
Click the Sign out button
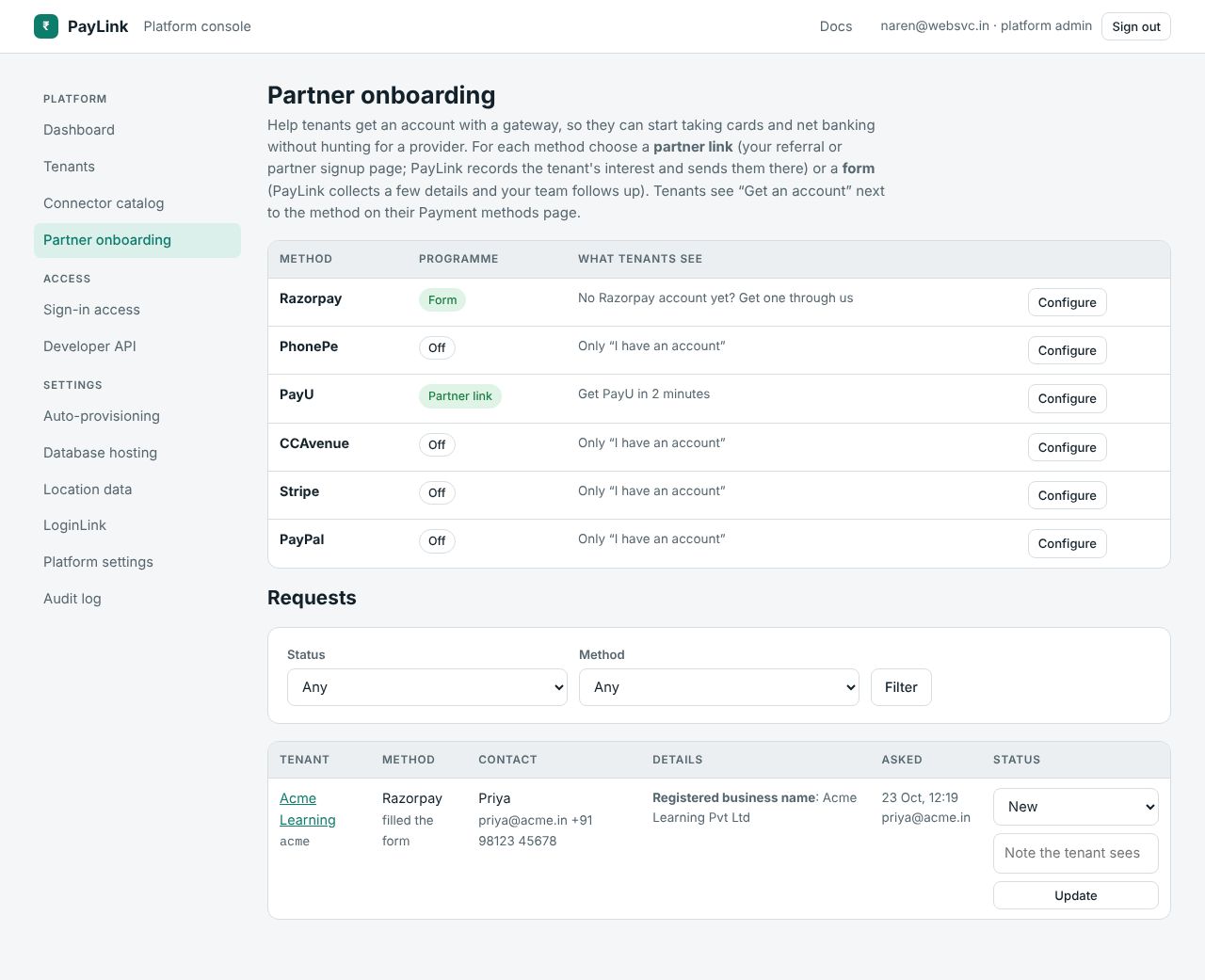(x=1136, y=26)
